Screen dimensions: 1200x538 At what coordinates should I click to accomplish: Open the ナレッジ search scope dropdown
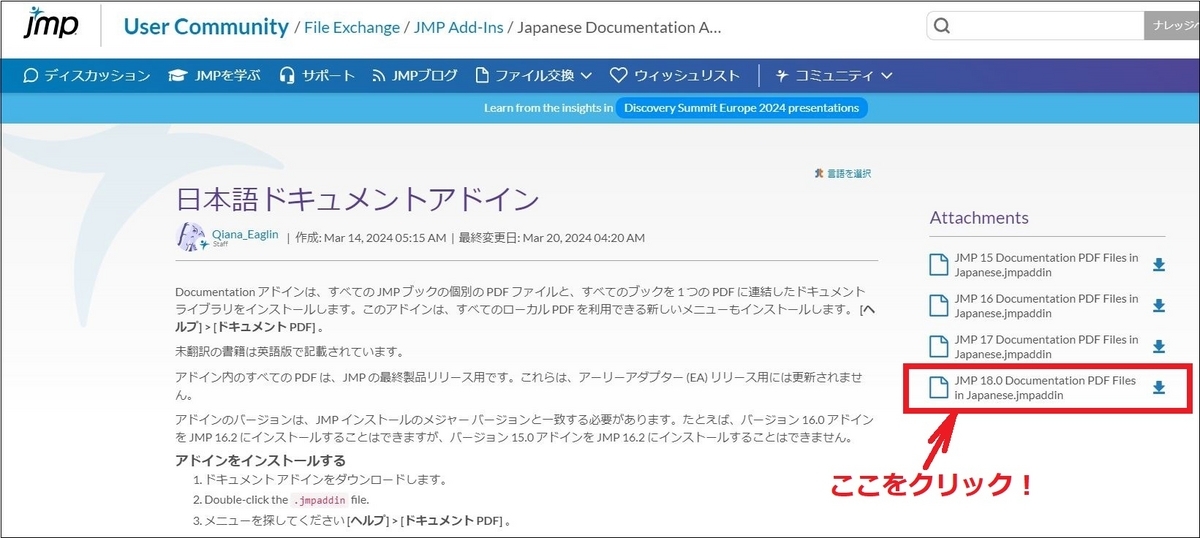pyautogui.click(x=1172, y=27)
